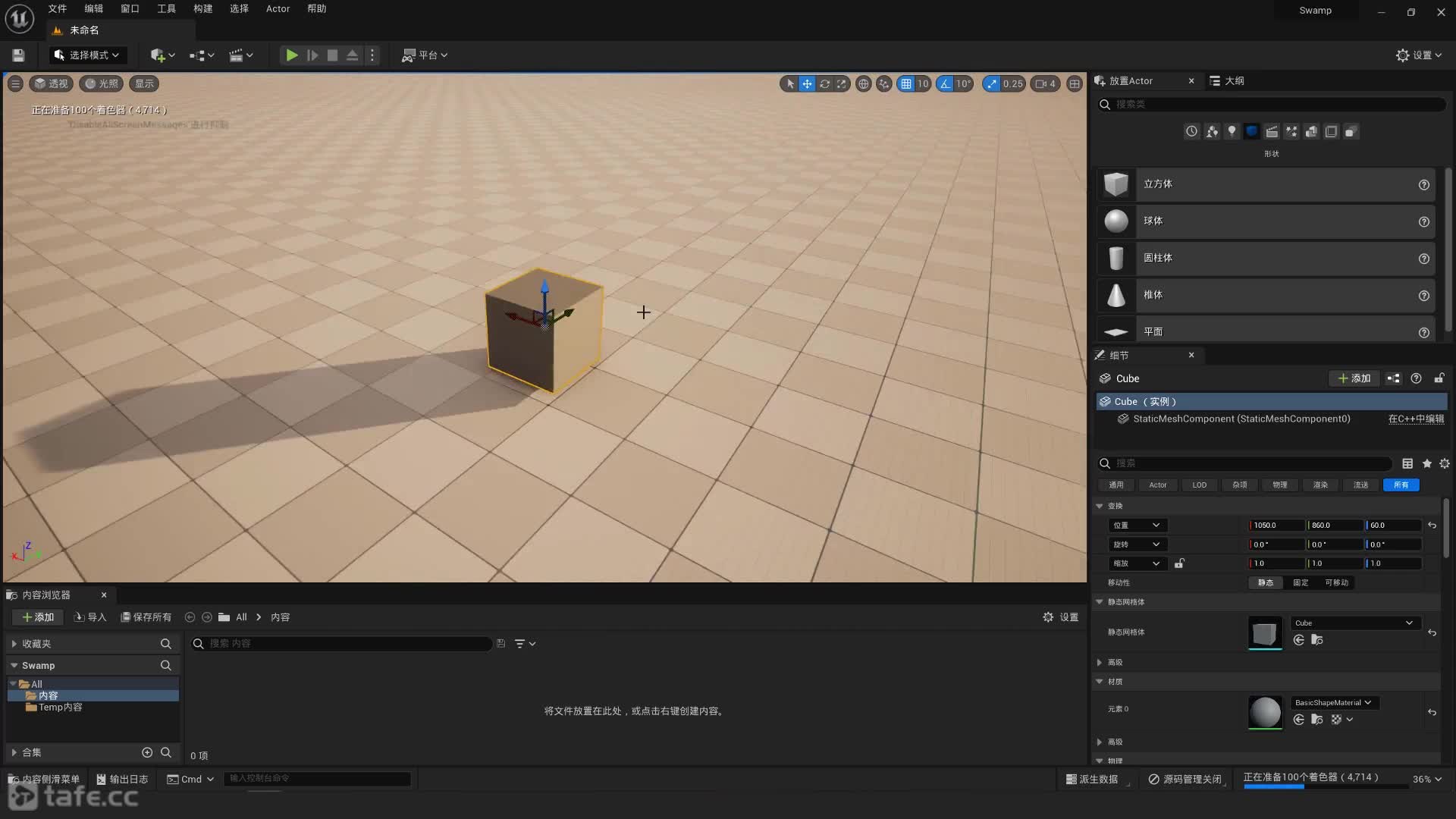The image size is (1456, 819).
Task: Click the Play level button
Action: 291,55
